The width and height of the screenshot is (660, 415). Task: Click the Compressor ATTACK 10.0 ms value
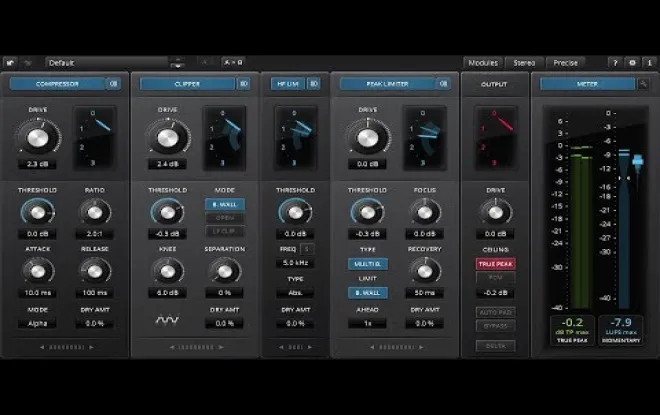pyautogui.click(x=37, y=293)
